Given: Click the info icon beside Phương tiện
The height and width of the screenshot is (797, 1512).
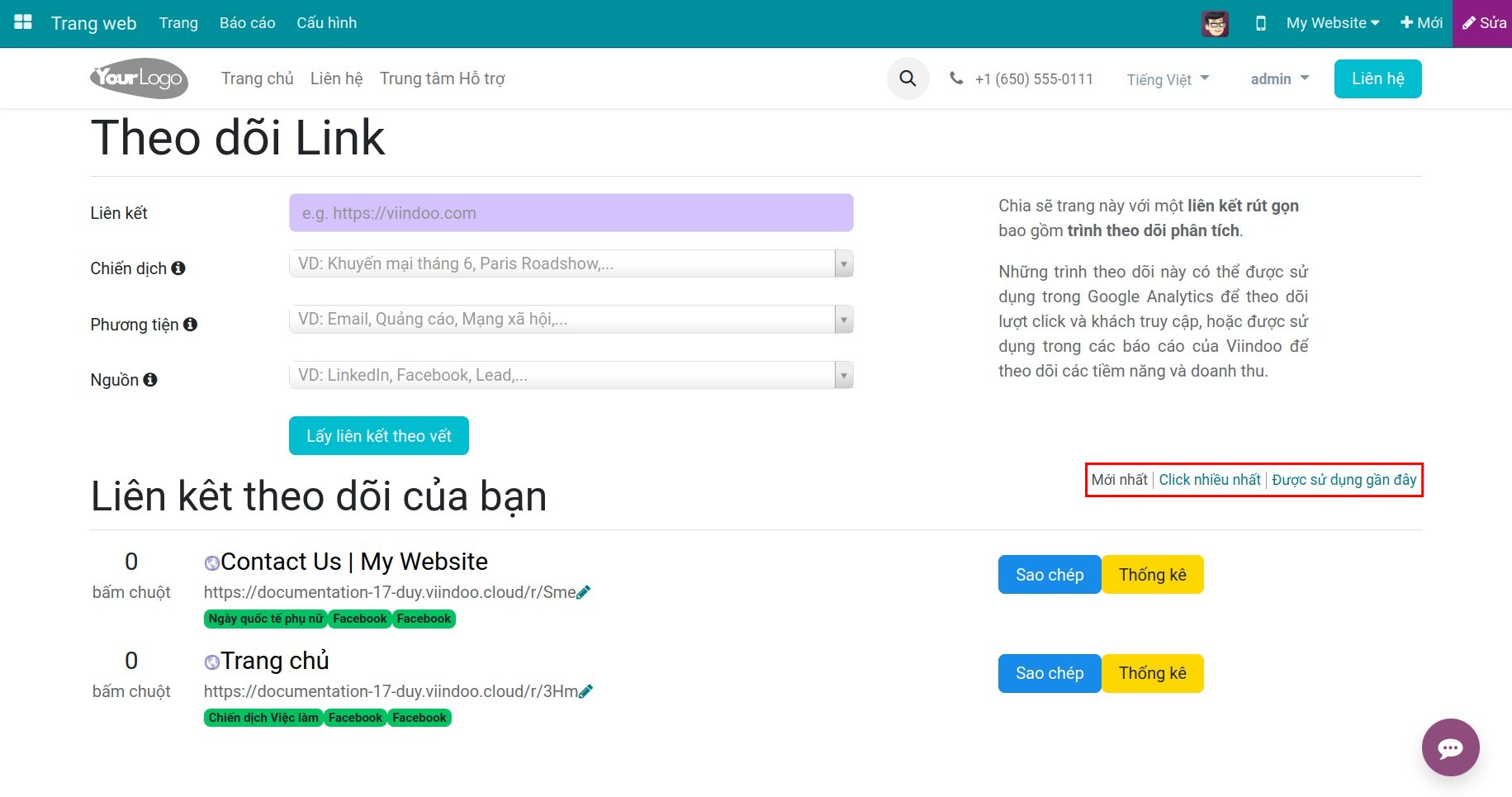Looking at the screenshot, I should coord(190,325).
